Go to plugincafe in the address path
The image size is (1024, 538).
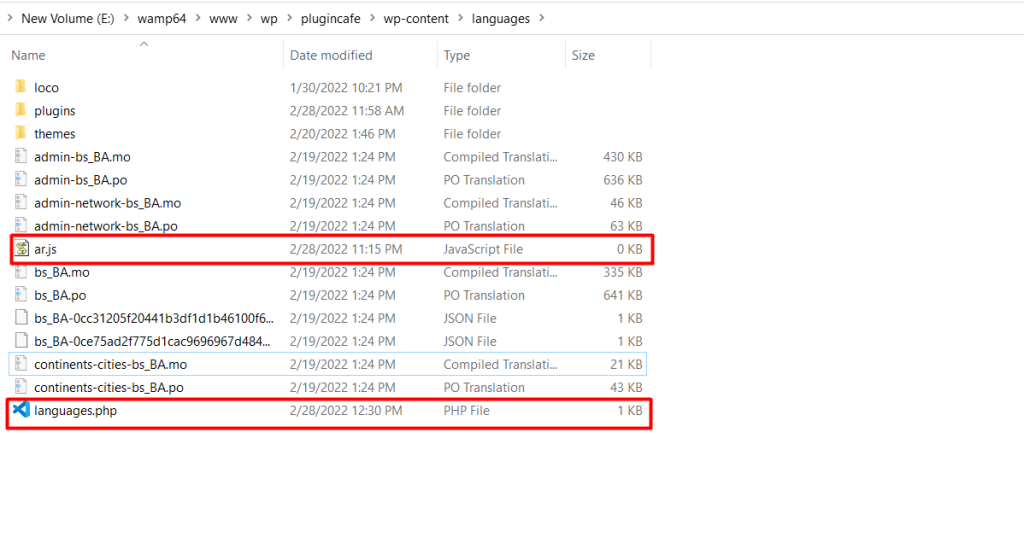pyautogui.click(x=330, y=18)
